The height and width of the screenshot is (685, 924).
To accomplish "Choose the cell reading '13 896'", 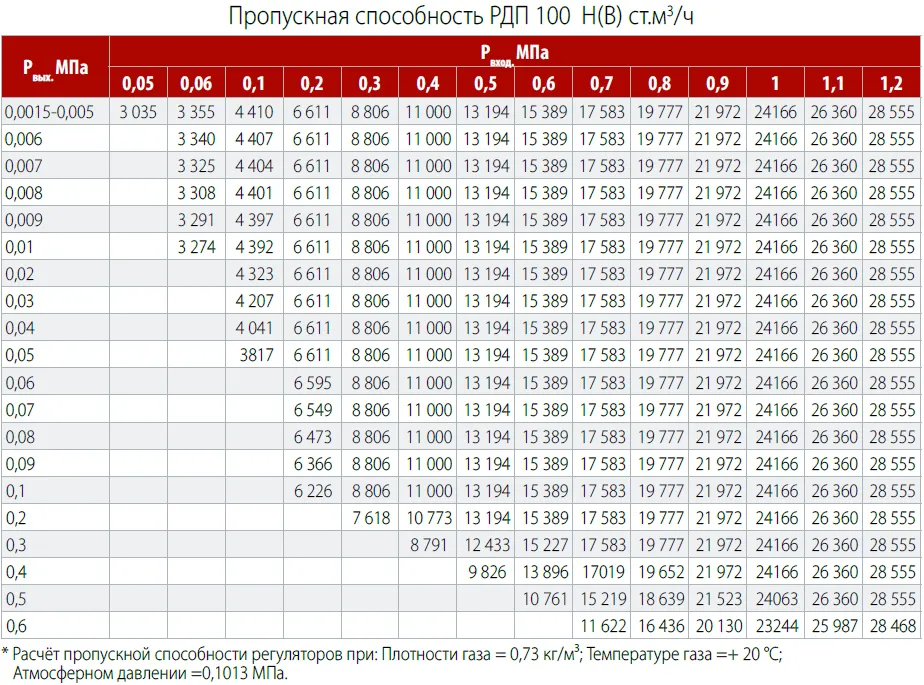I will (545, 572).
